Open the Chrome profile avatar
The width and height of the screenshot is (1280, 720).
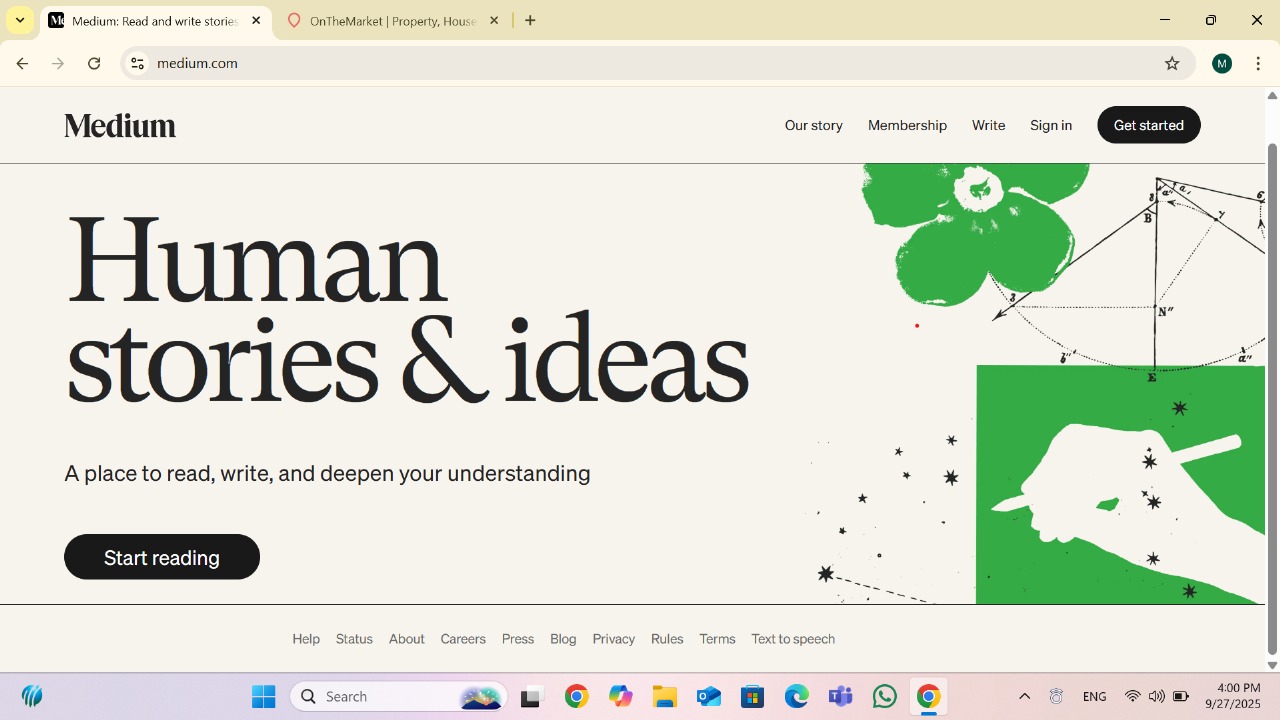pyautogui.click(x=1221, y=63)
